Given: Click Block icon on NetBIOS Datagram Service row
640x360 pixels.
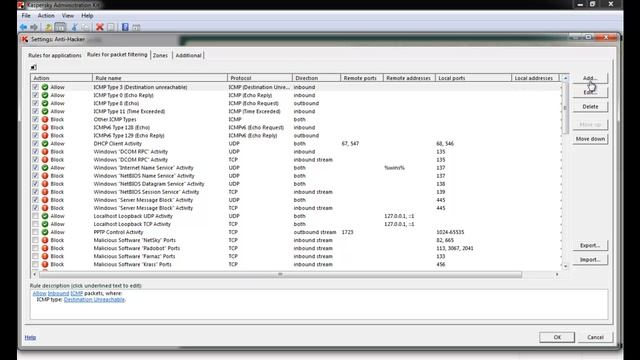Looking at the screenshot, I should coord(45,184).
